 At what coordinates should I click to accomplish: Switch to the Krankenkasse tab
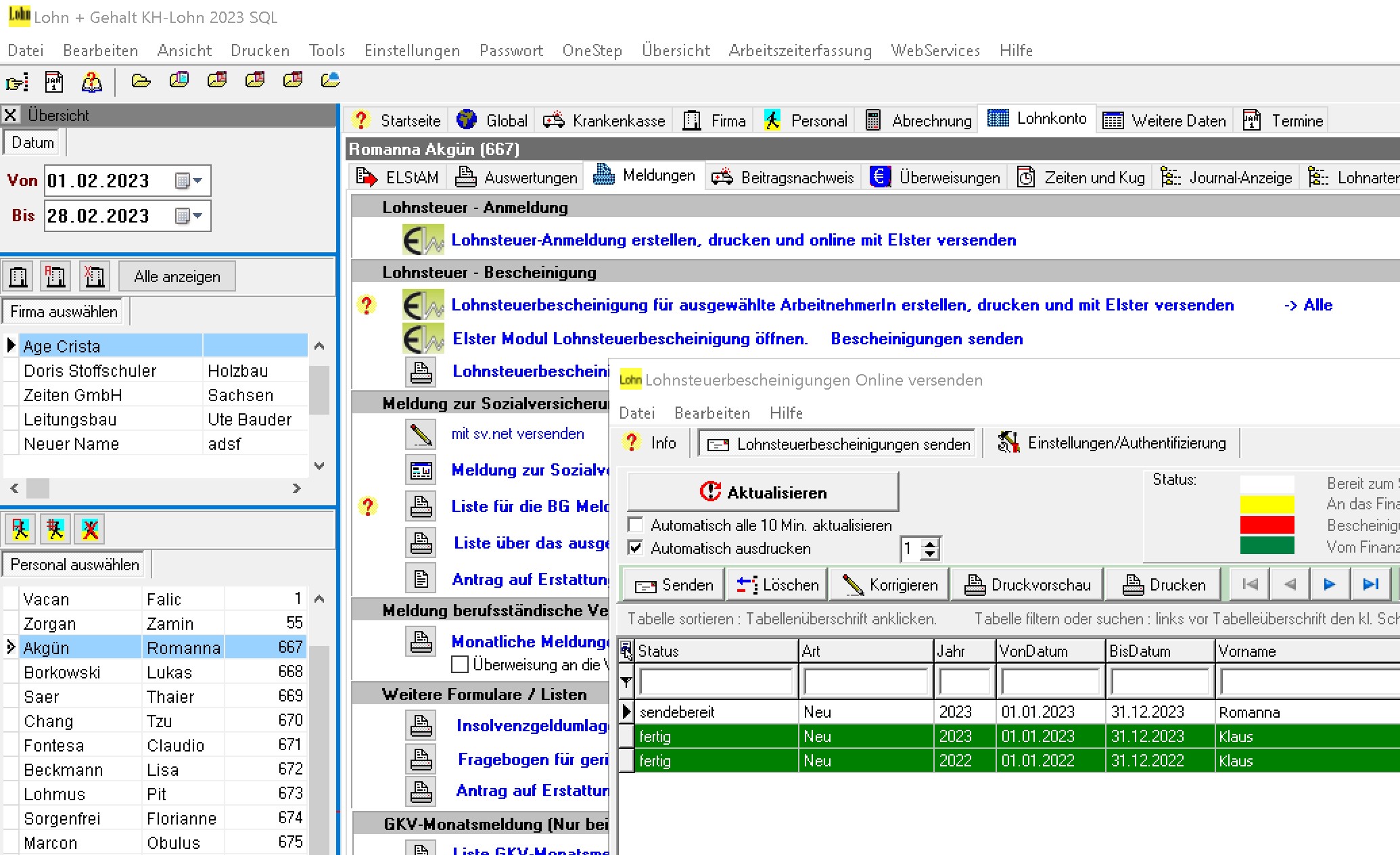[604, 120]
